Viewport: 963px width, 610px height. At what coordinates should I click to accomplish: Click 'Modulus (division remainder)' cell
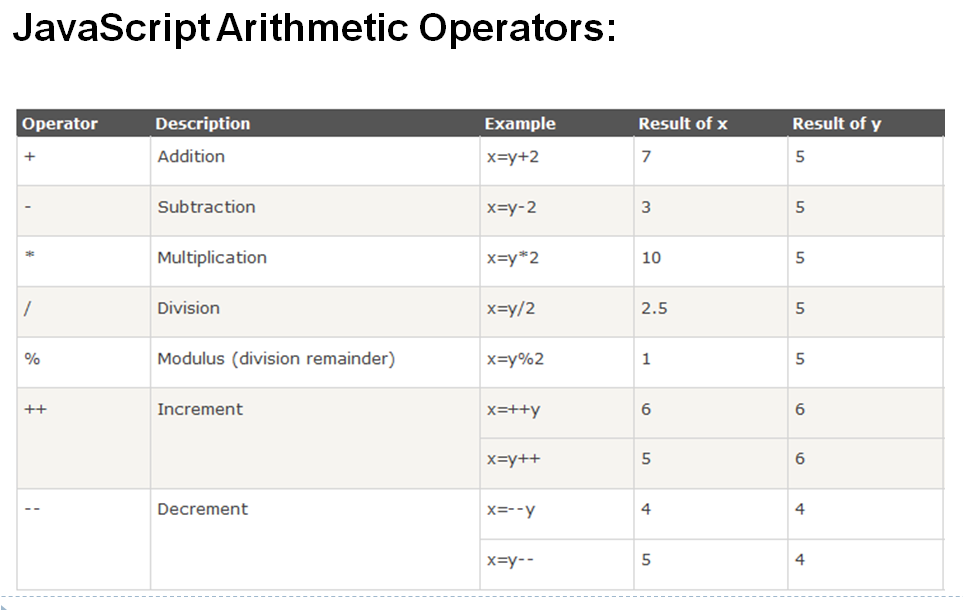276,359
